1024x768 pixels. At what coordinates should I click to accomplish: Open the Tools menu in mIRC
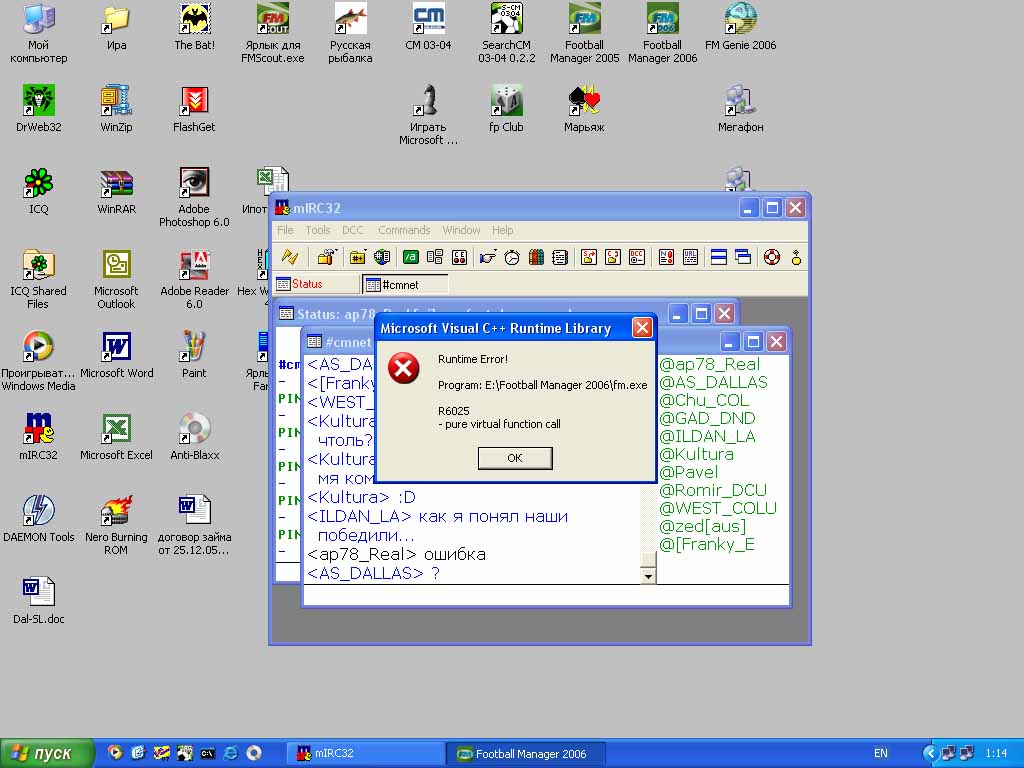[x=318, y=230]
